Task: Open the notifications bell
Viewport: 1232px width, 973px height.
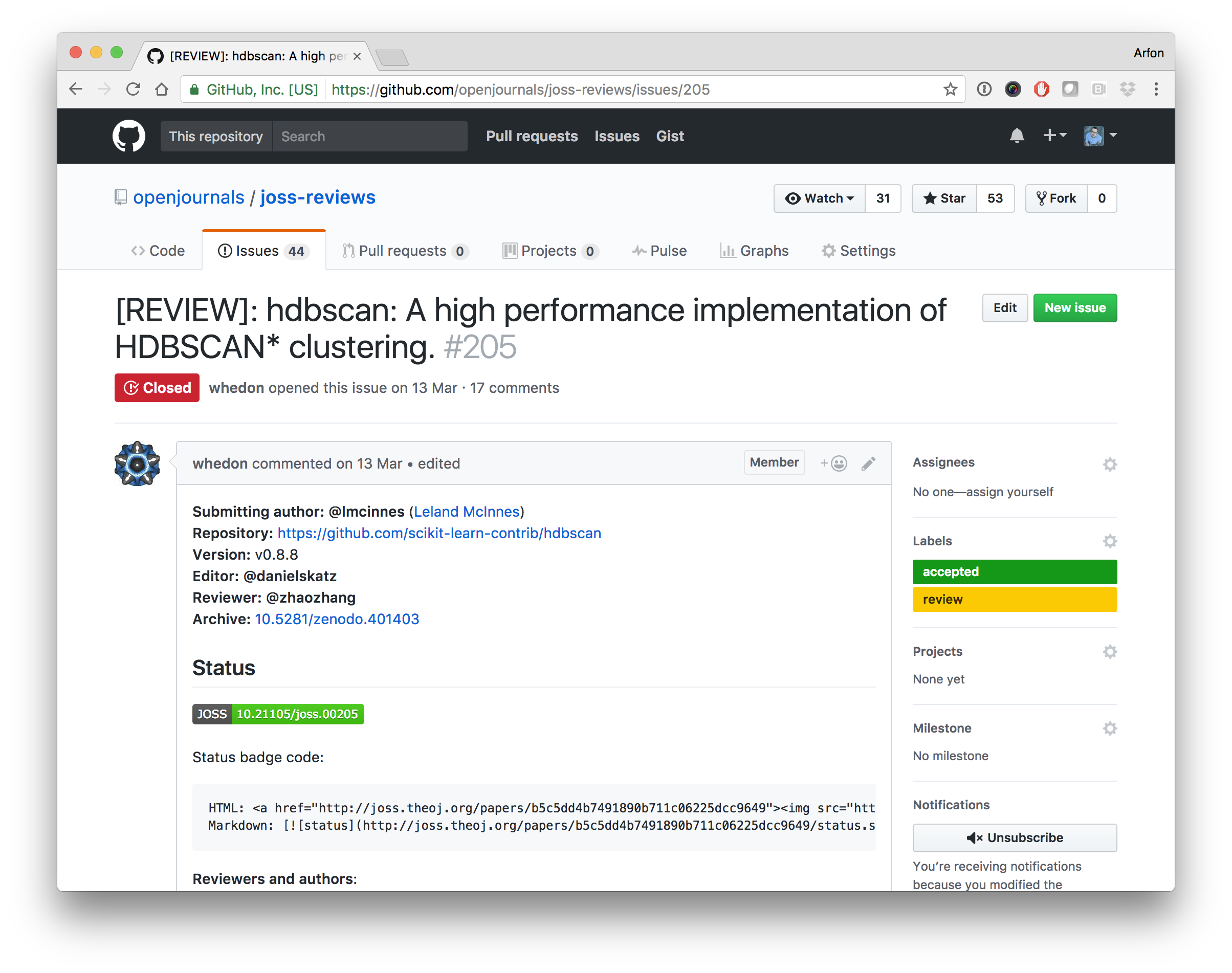Action: (1017, 136)
